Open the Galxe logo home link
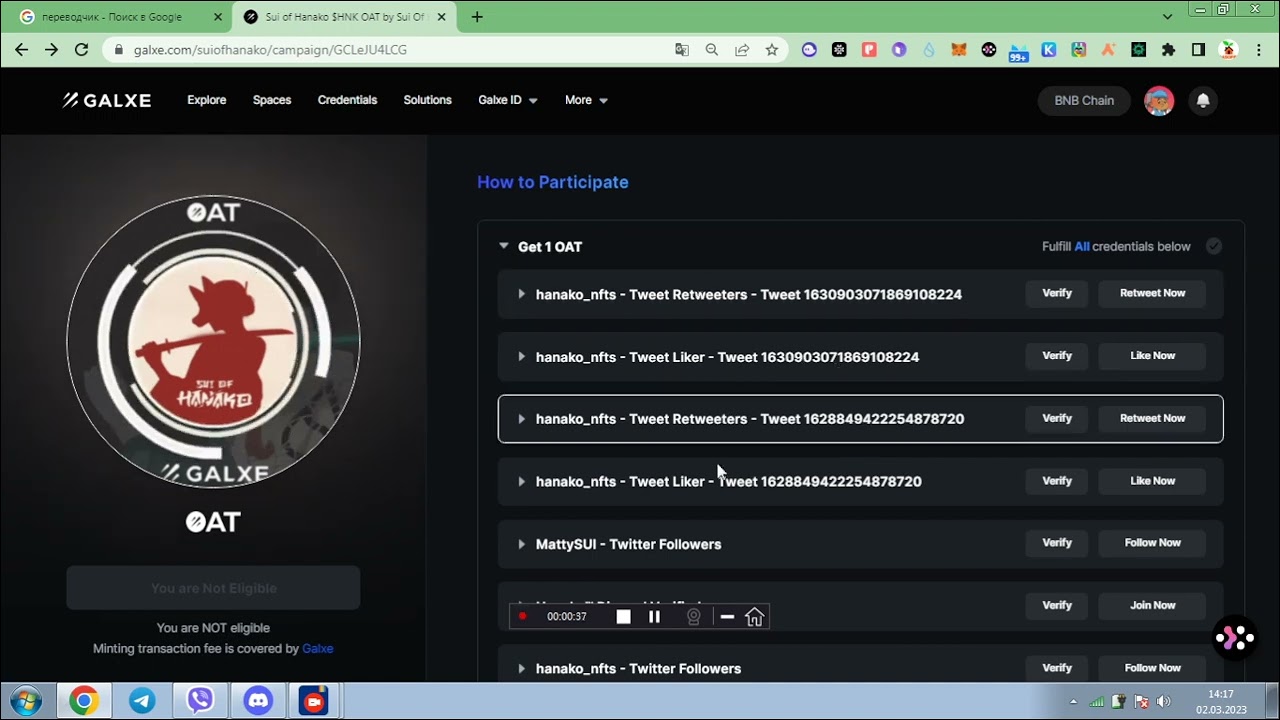This screenshot has width=1280, height=720. coord(107,100)
